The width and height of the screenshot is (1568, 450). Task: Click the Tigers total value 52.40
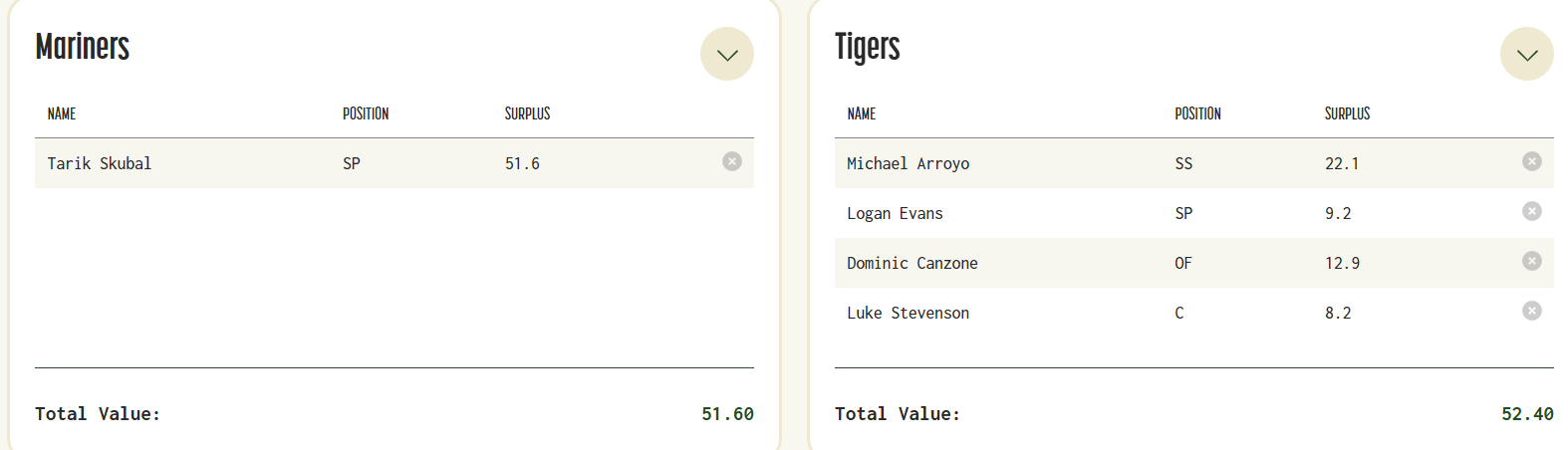tap(1527, 414)
